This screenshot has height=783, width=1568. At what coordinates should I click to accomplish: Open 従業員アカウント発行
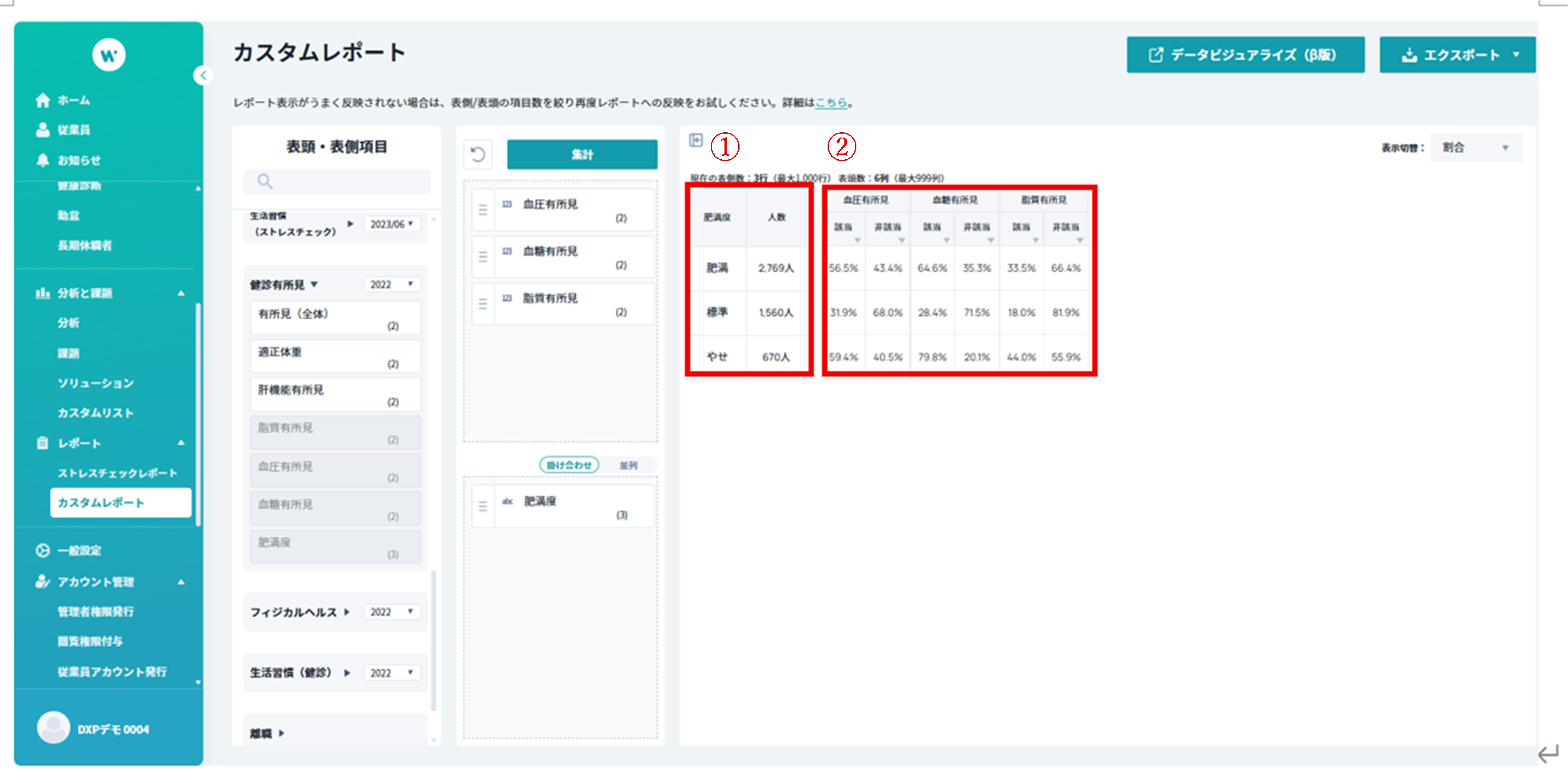coord(112,672)
